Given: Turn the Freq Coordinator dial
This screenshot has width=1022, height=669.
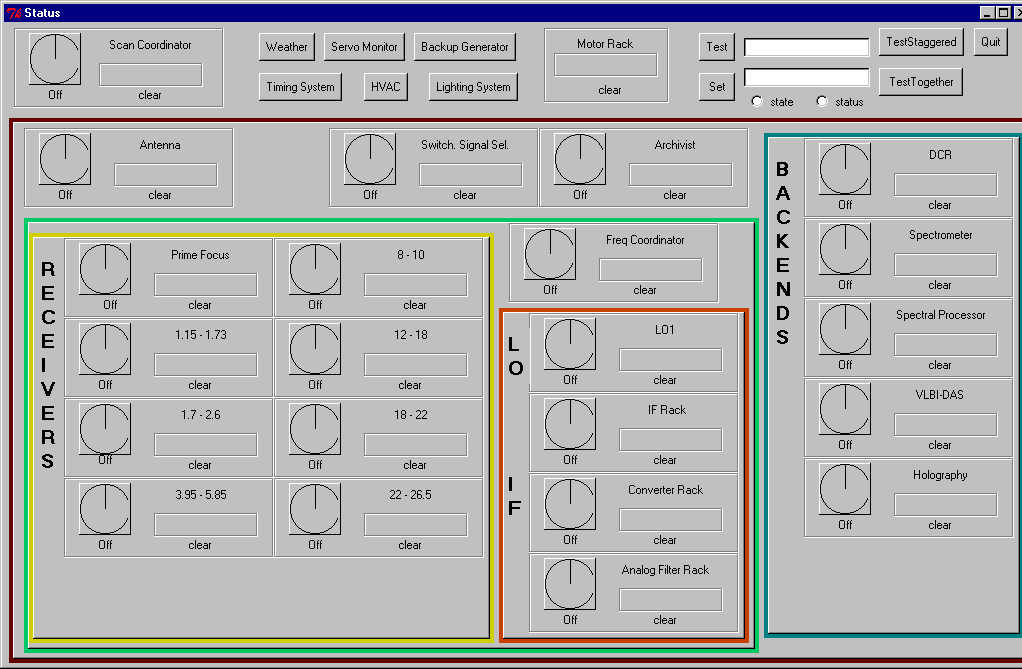Looking at the screenshot, I should coord(548,253).
